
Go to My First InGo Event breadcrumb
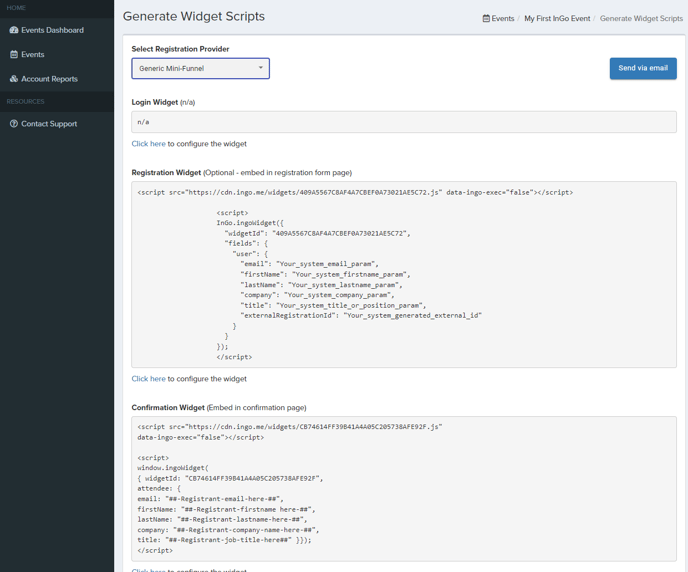(x=557, y=18)
